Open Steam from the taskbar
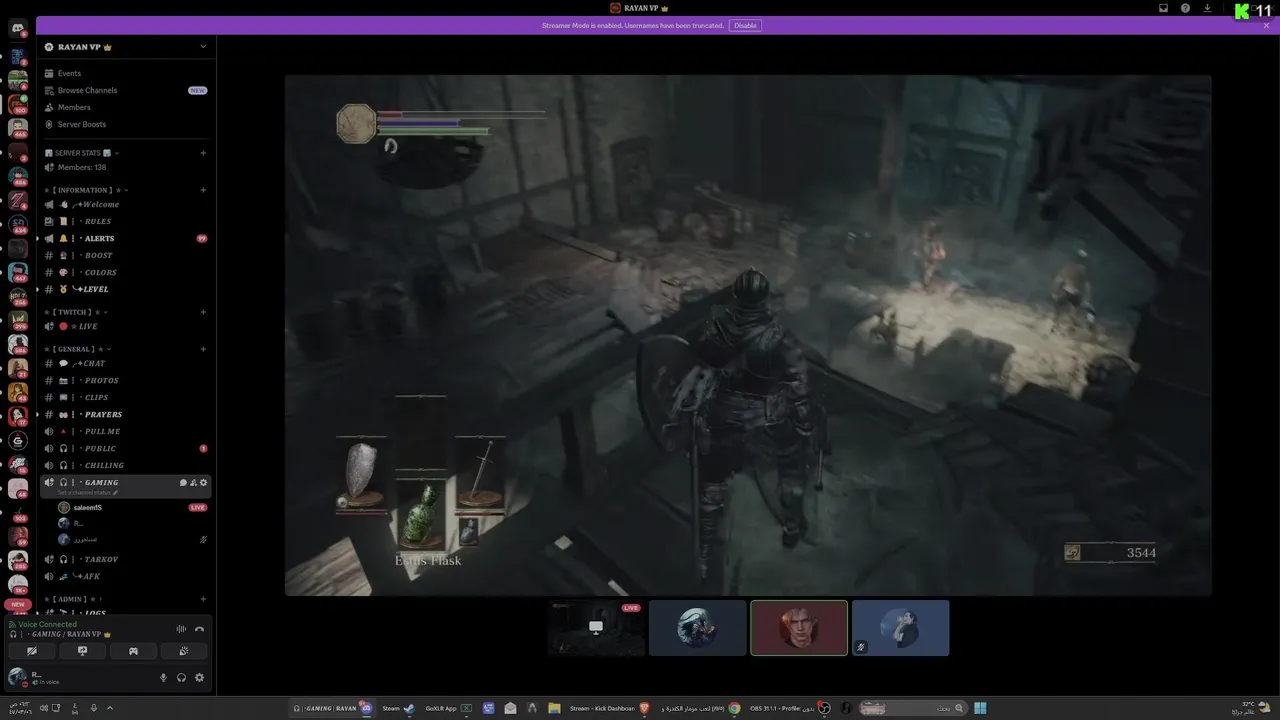The height and width of the screenshot is (720, 1280). tap(398, 708)
